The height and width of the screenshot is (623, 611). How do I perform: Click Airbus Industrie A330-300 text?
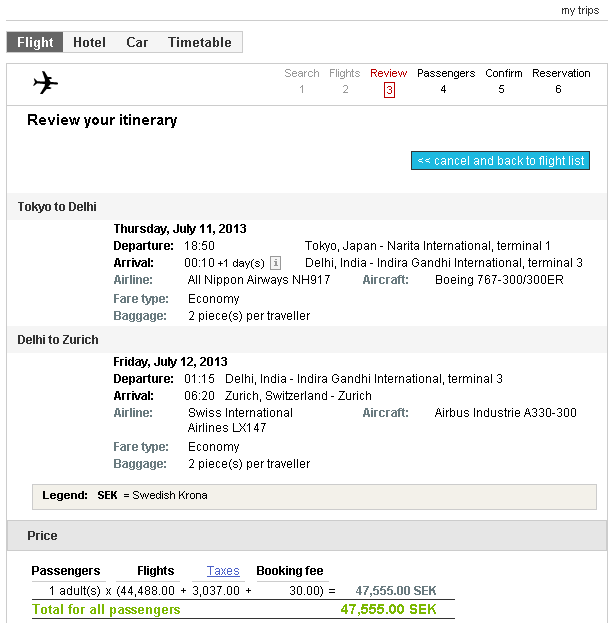click(x=505, y=413)
